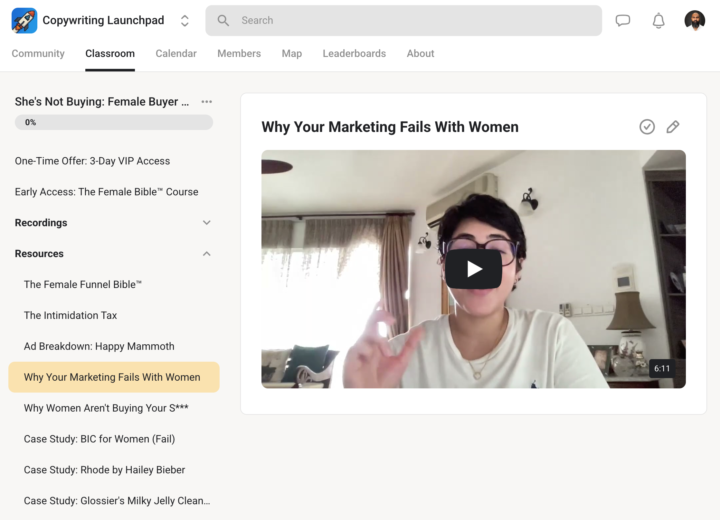Open the user profile avatar
720x520 pixels.
point(694,21)
